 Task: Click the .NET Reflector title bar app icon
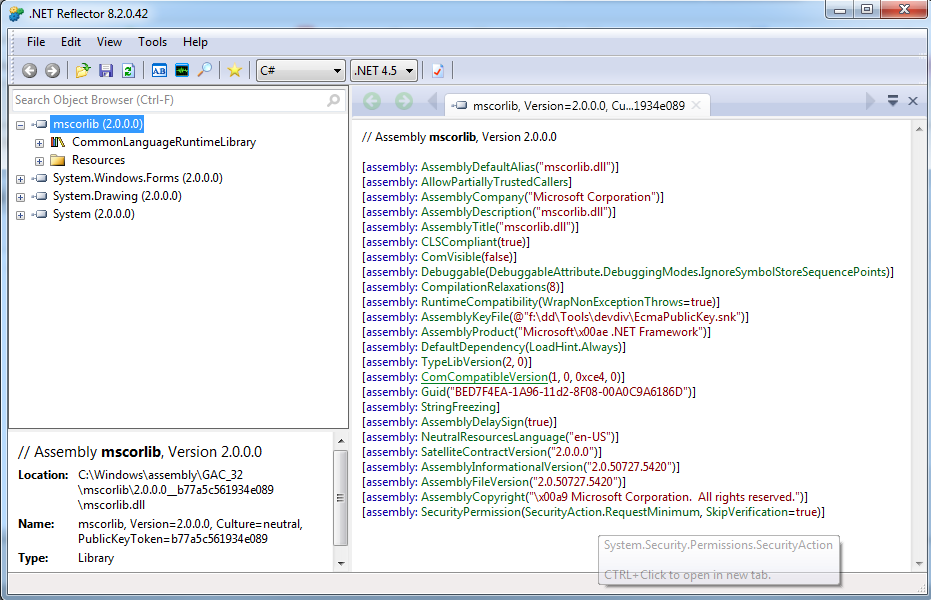tap(17, 13)
